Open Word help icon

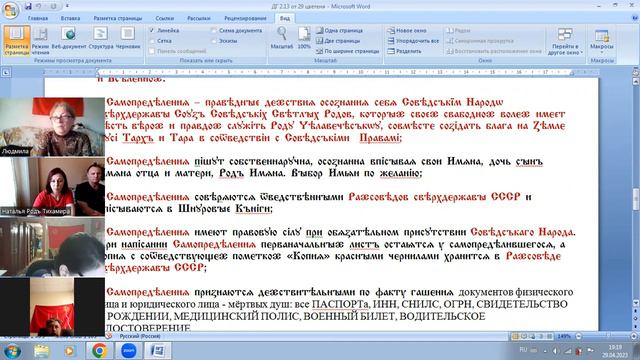(635, 18)
